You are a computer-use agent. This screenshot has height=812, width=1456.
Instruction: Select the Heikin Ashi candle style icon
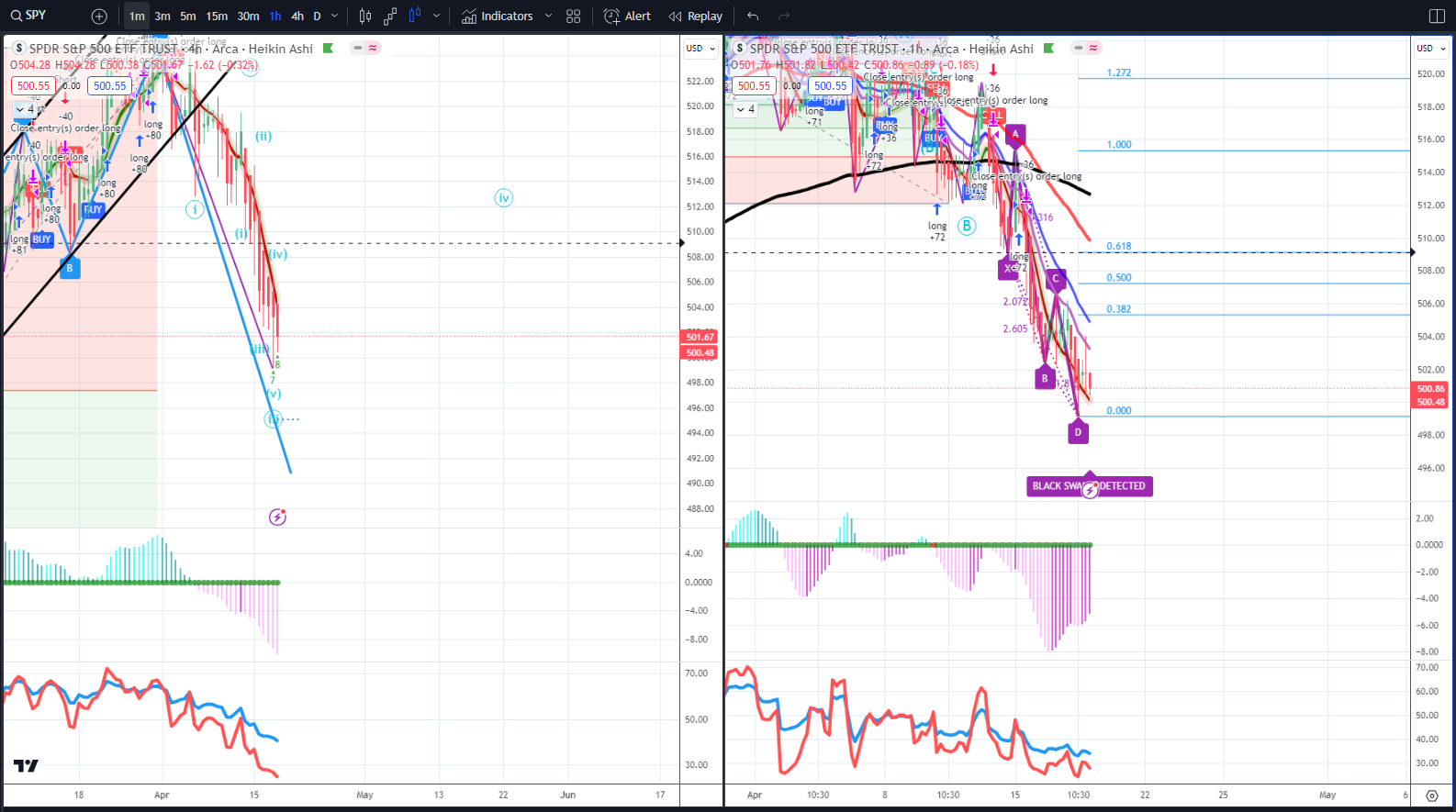[x=415, y=16]
